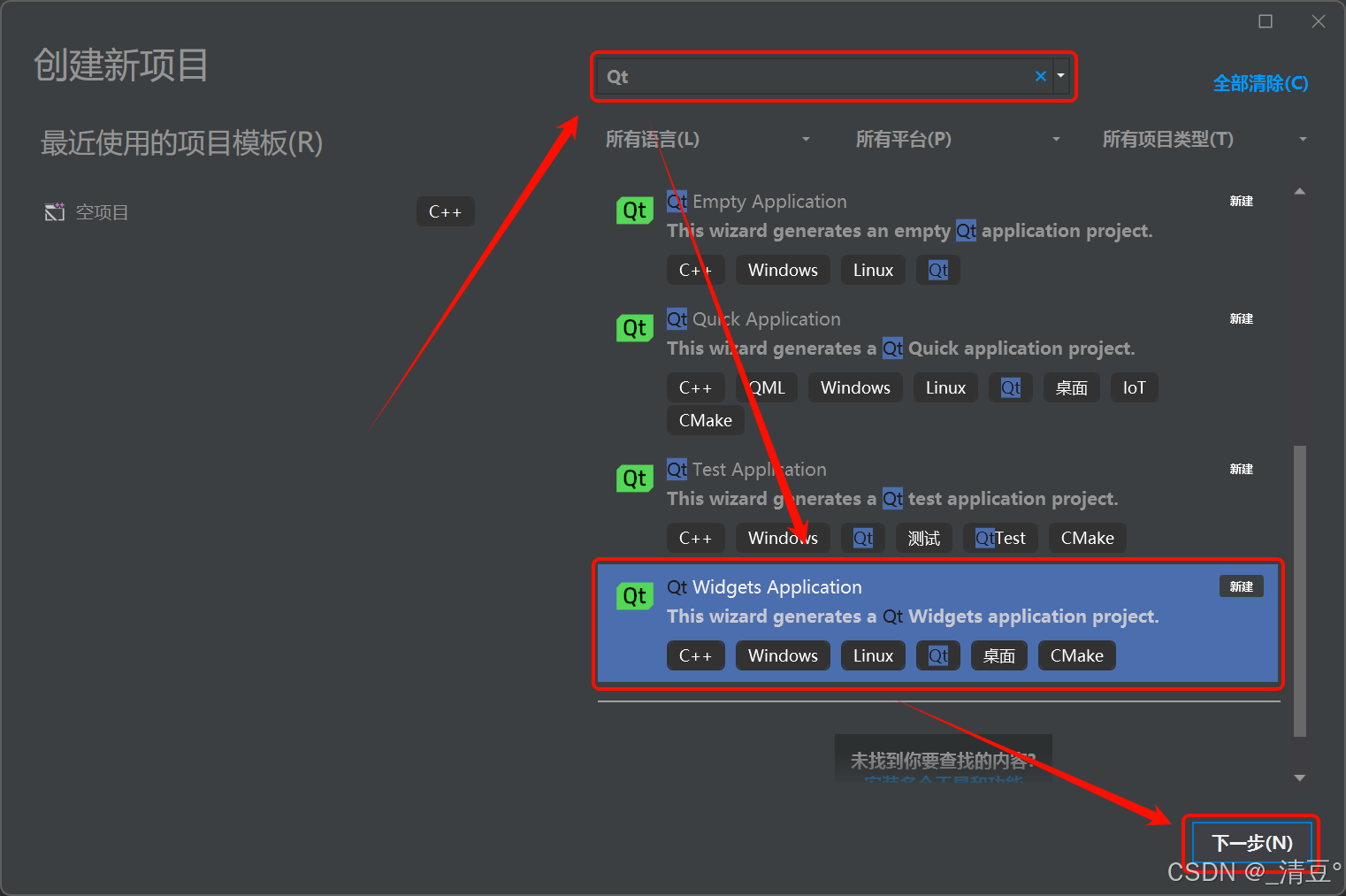
Task: Click the 桌面 tag in Widgets Application
Action: point(999,655)
